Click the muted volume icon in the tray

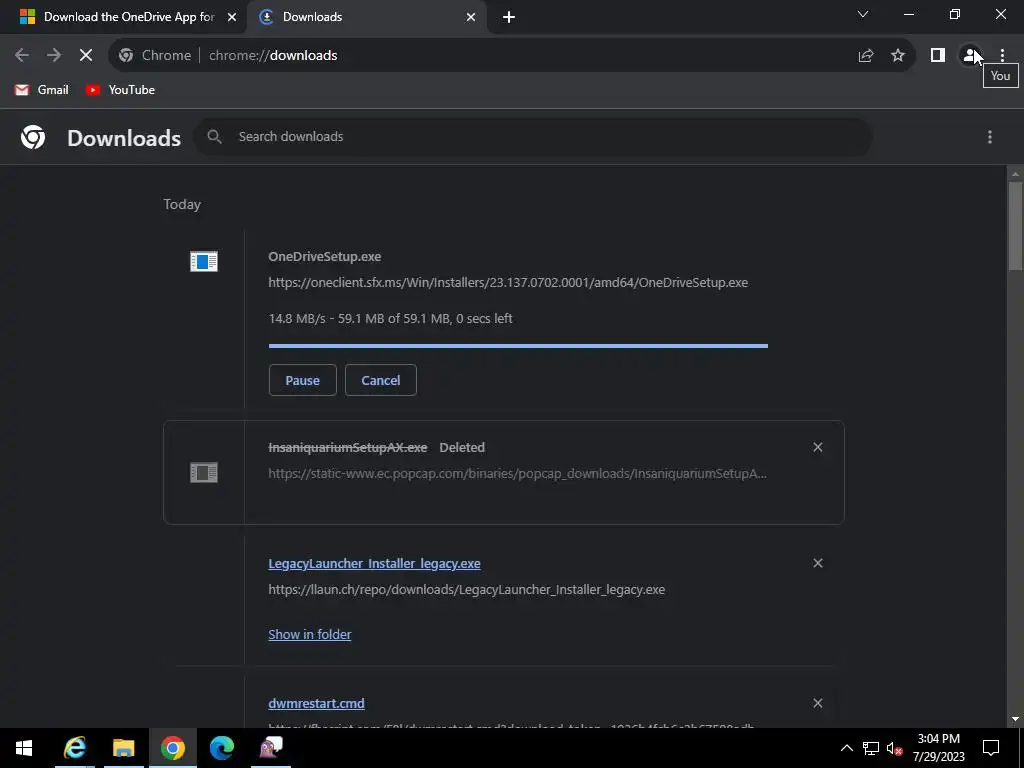[x=894, y=748]
